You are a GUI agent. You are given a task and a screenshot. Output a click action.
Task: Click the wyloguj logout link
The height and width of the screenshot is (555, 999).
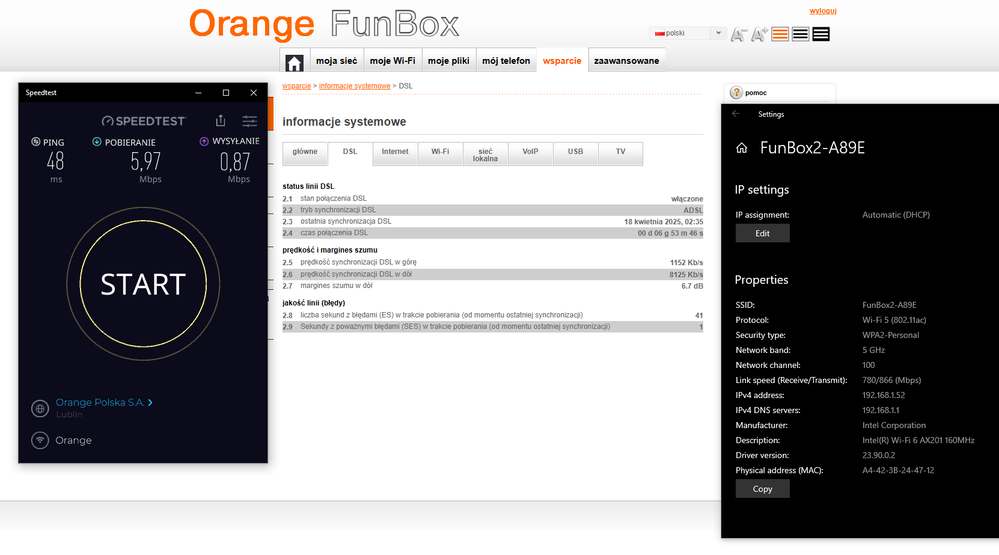(x=823, y=11)
